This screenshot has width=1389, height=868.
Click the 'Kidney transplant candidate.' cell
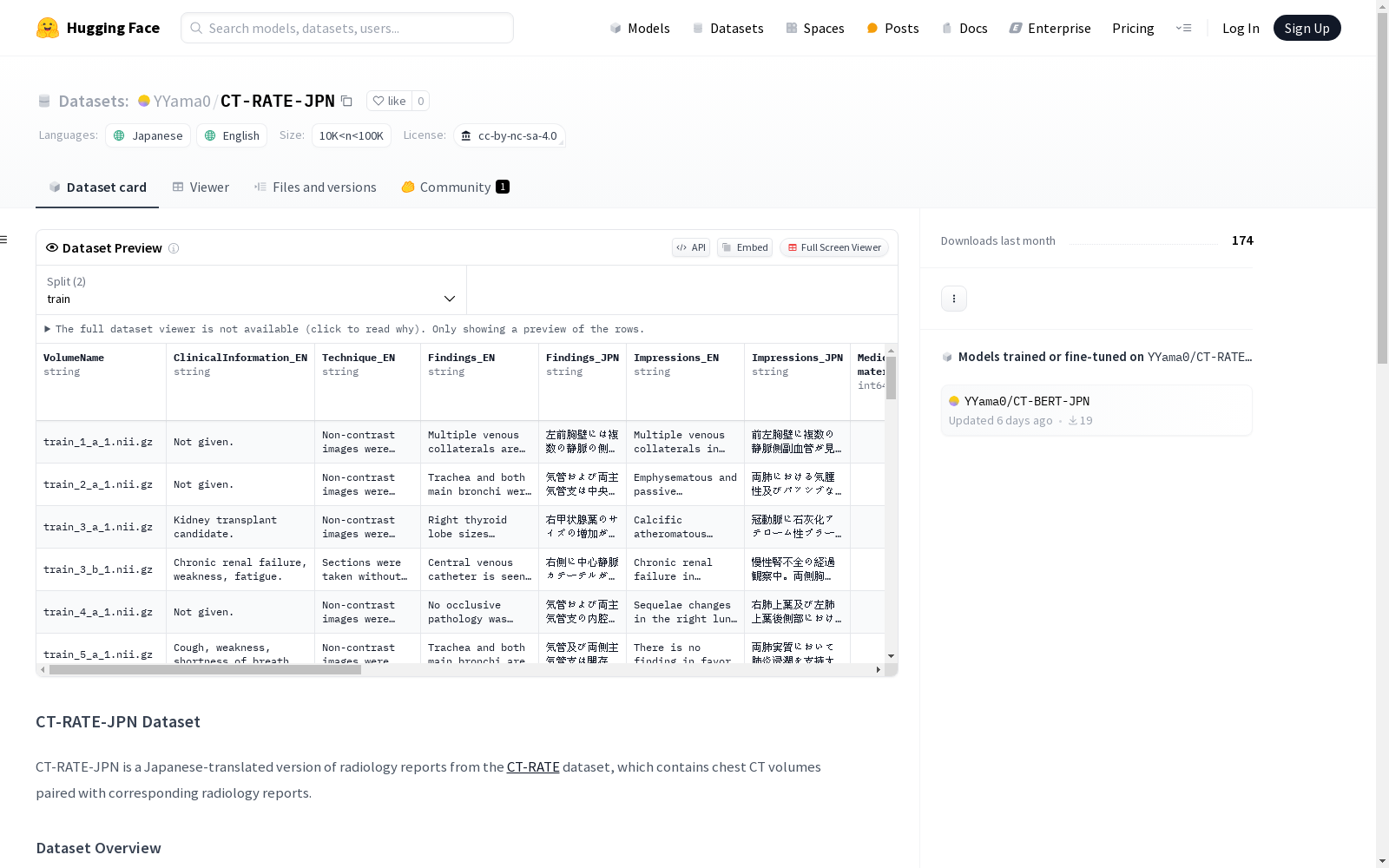tap(240, 527)
